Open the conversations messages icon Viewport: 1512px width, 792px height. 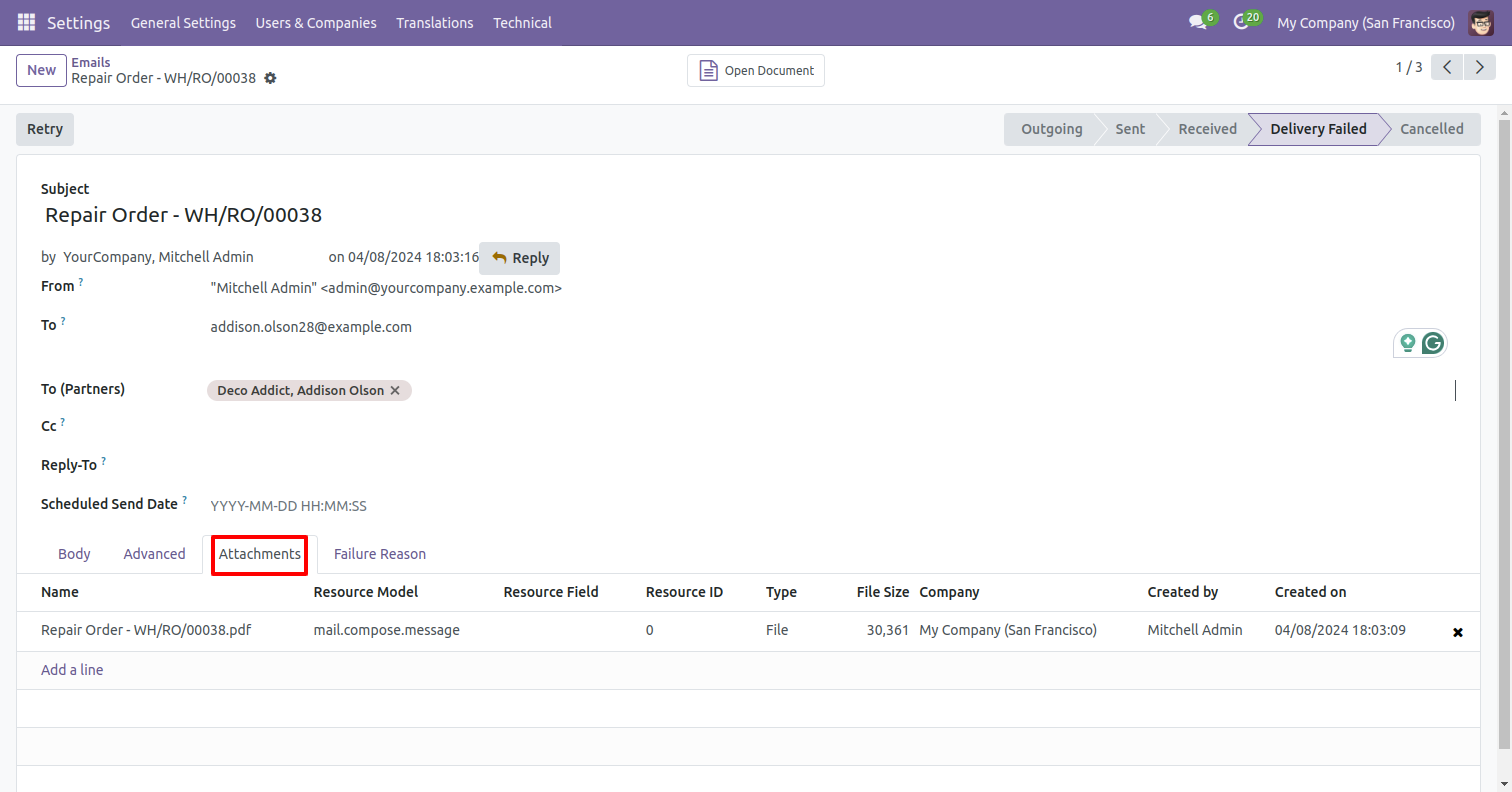tap(1197, 22)
